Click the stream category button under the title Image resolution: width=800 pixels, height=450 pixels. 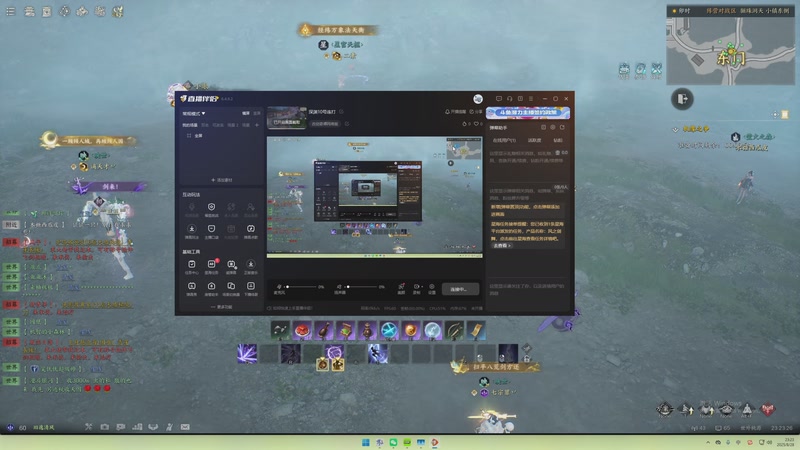point(325,124)
